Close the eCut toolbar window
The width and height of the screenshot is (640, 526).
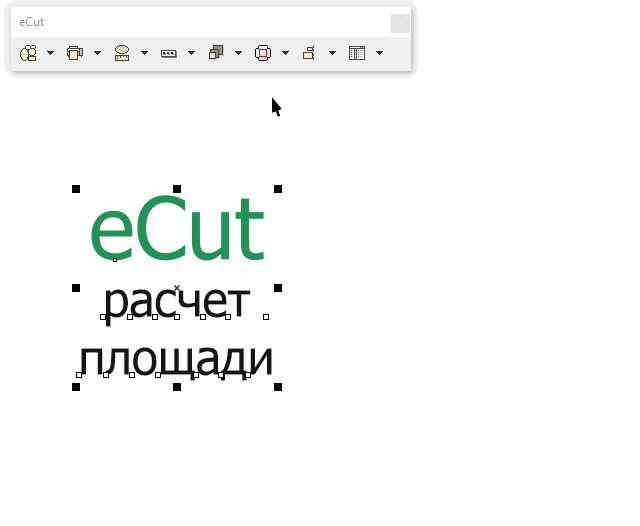[400, 23]
